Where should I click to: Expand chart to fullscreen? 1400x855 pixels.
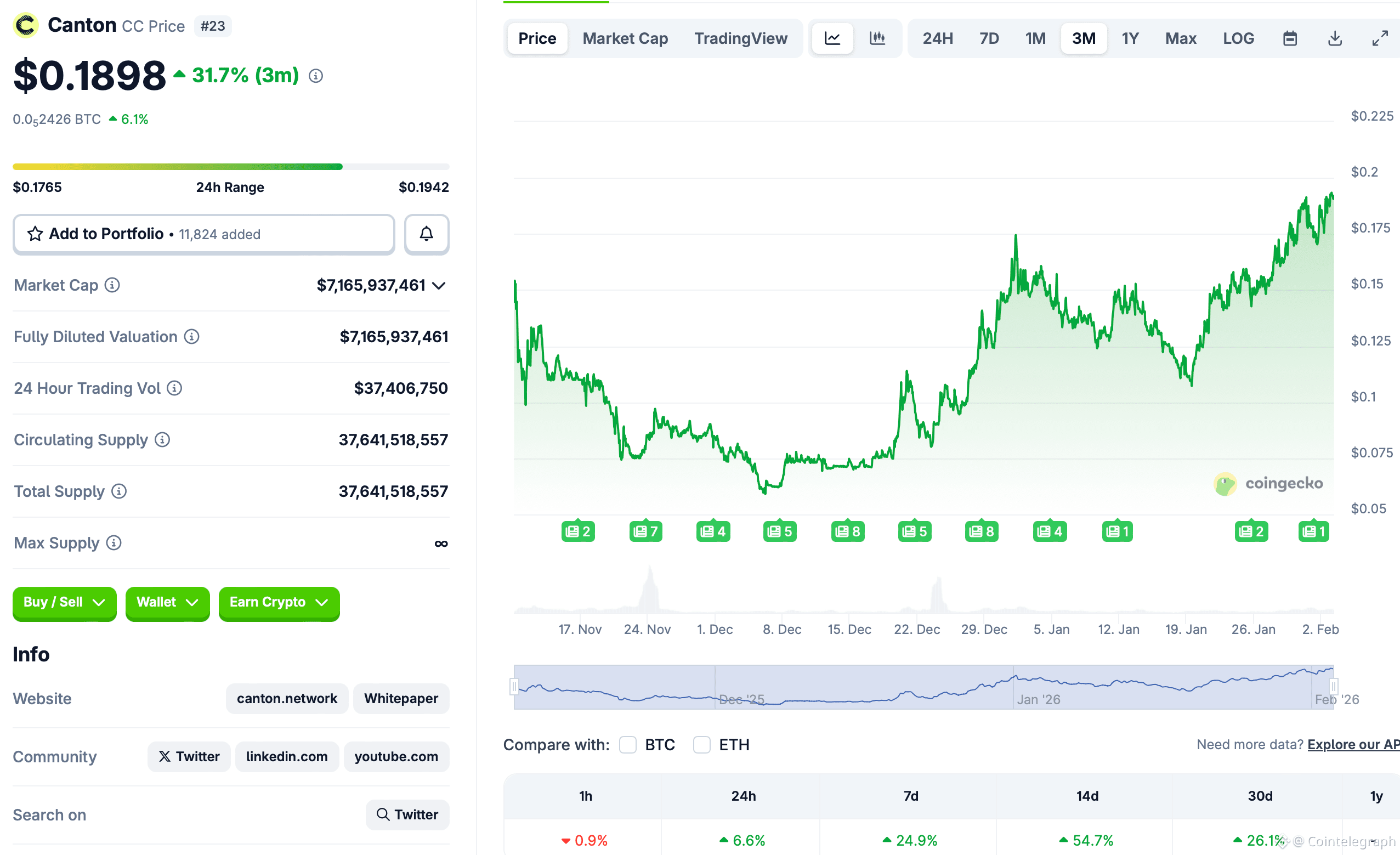pos(1380,38)
